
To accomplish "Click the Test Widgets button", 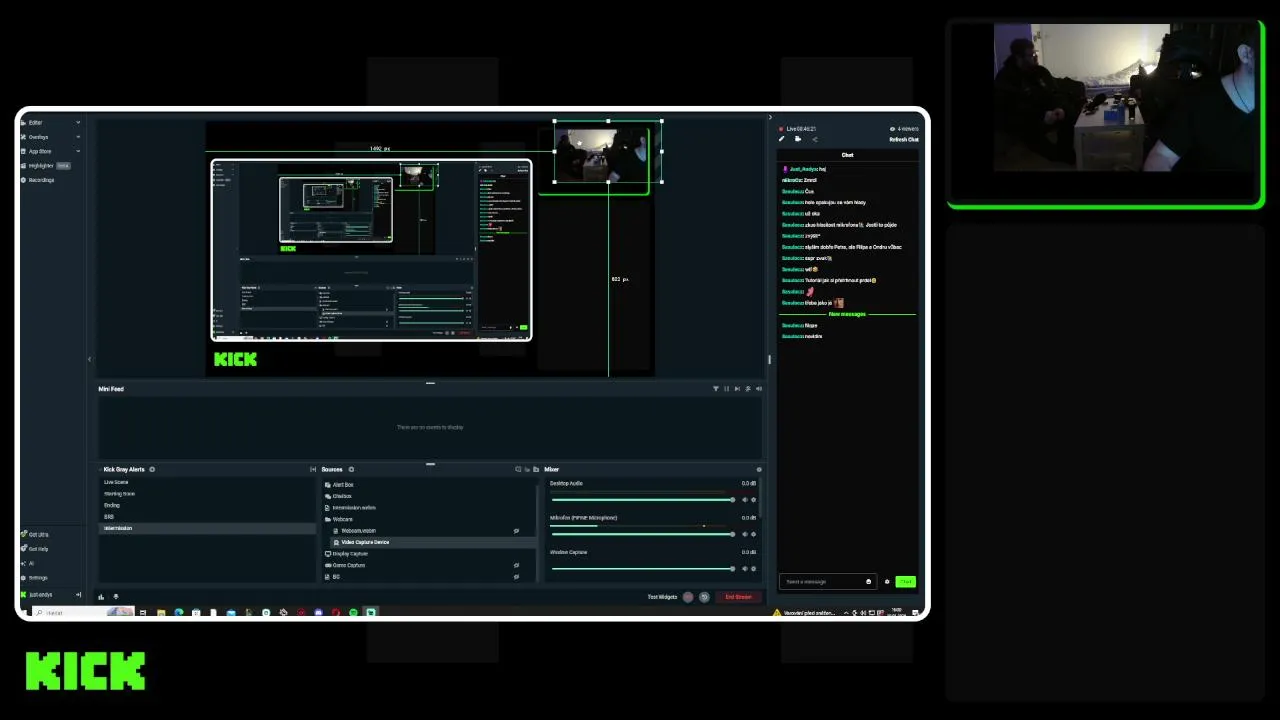I will 662,597.
